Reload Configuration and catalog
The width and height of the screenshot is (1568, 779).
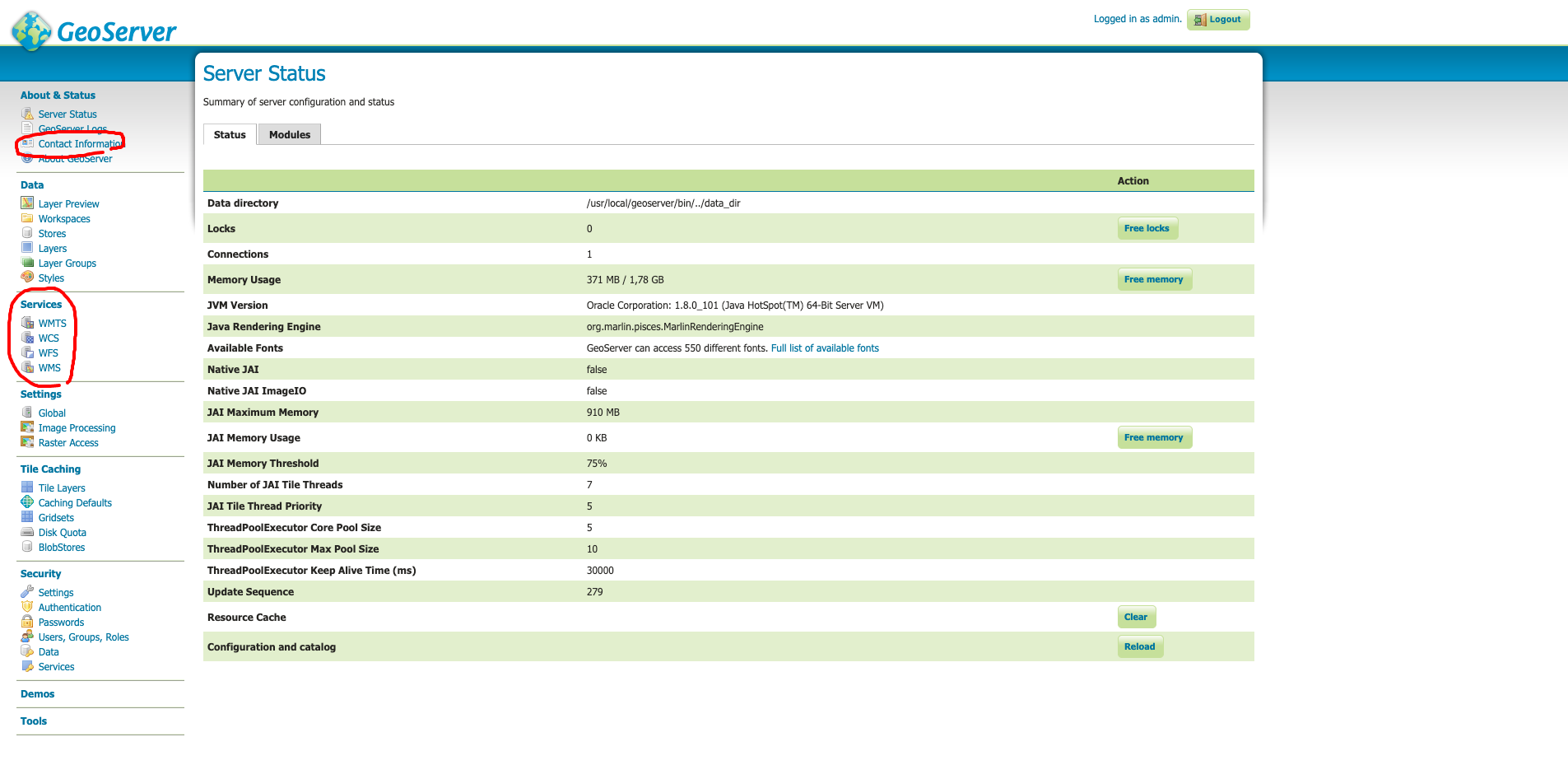point(1140,646)
